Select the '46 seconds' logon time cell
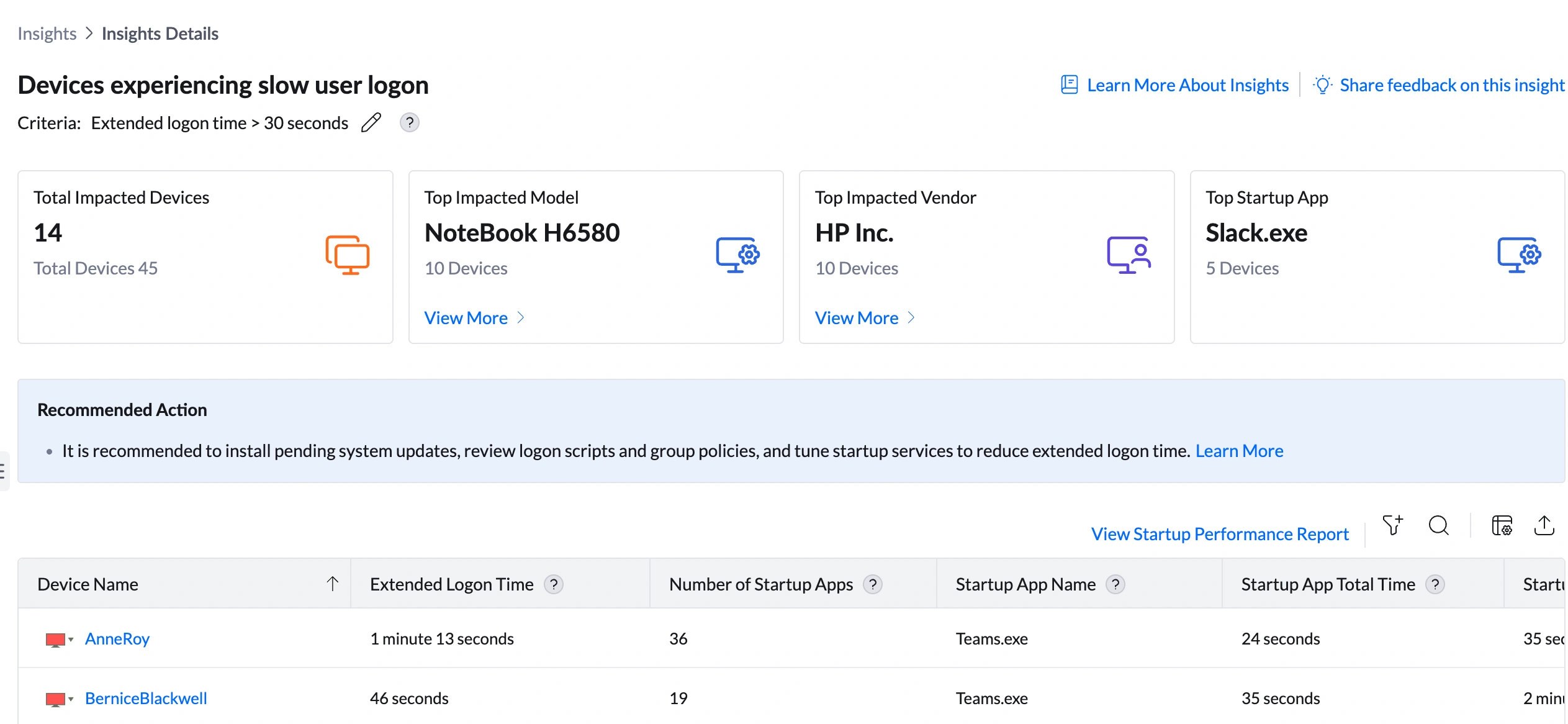 [x=409, y=699]
